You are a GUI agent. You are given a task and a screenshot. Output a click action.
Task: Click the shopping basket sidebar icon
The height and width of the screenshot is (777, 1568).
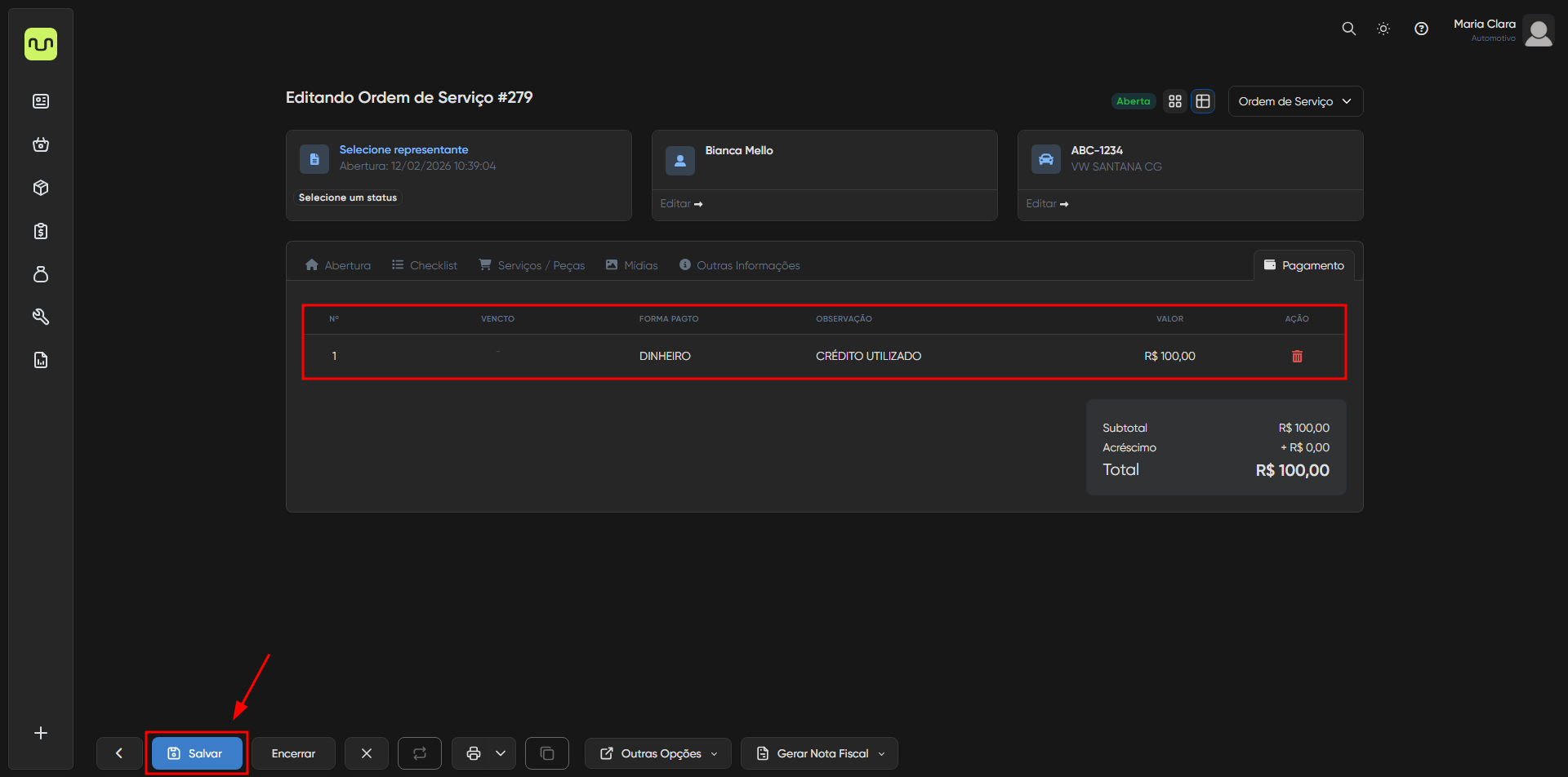[x=41, y=145]
